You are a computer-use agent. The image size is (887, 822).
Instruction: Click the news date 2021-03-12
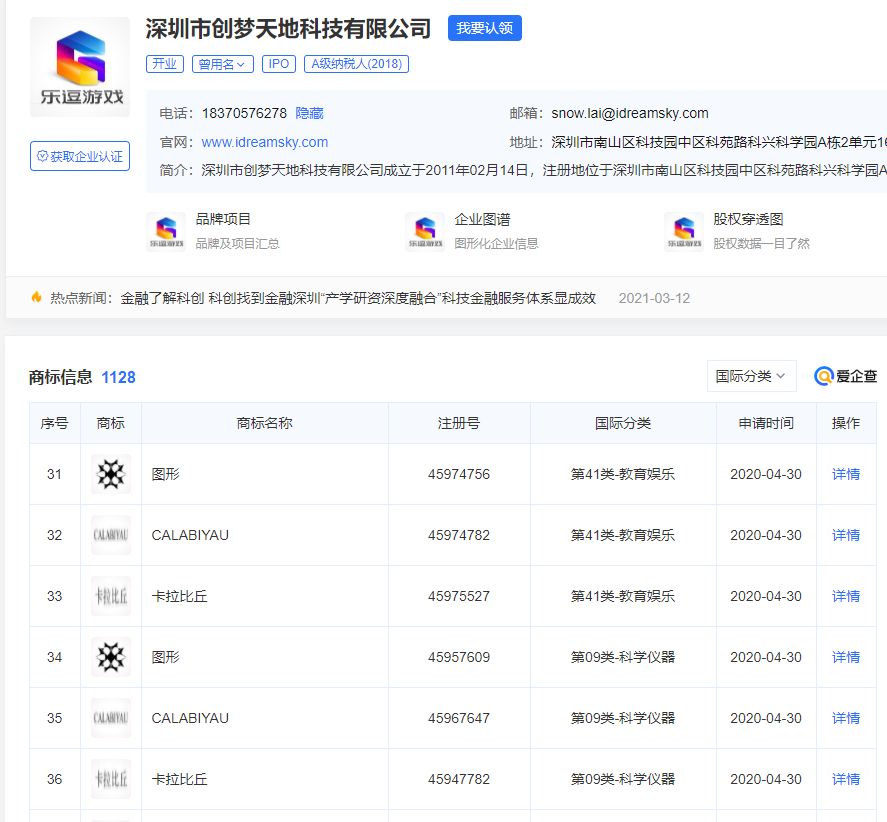[x=655, y=298]
